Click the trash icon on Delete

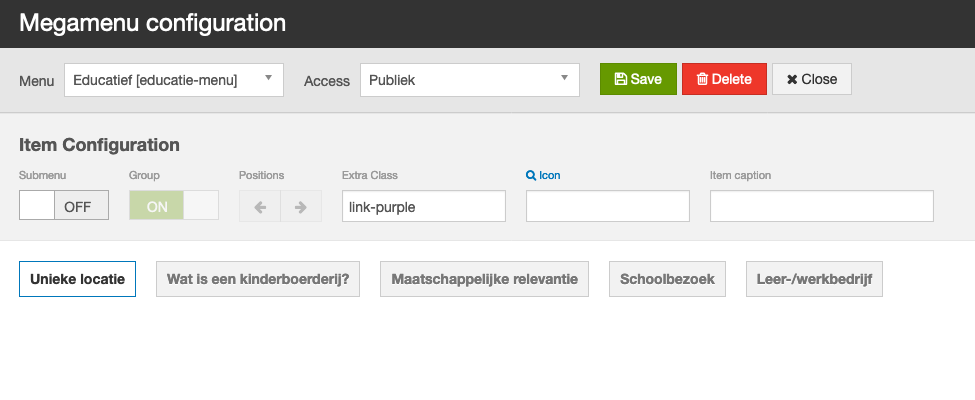point(702,79)
